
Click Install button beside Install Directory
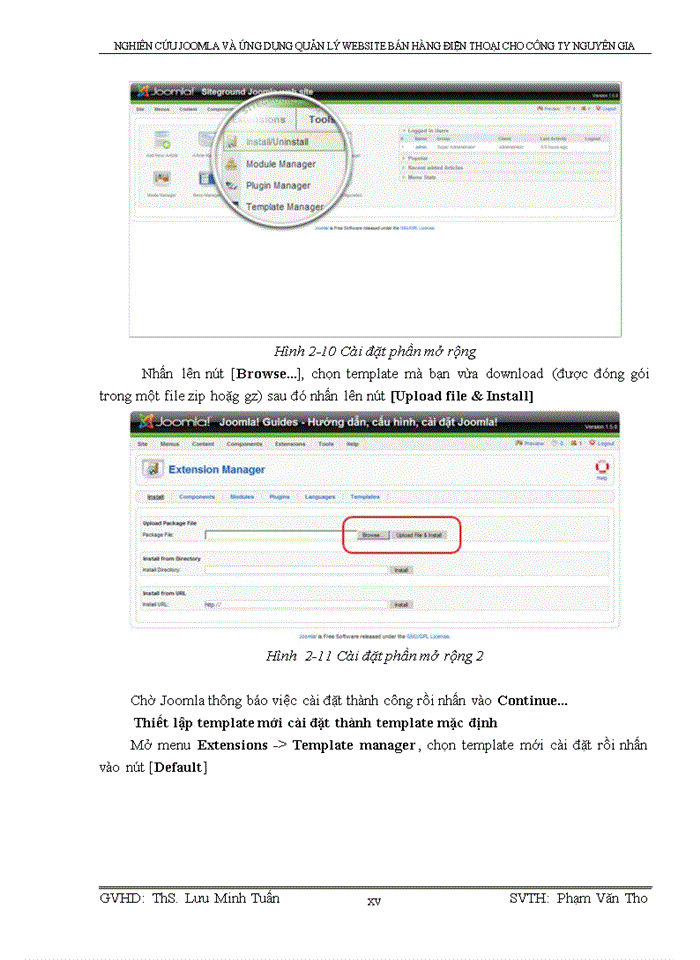click(x=401, y=570)
